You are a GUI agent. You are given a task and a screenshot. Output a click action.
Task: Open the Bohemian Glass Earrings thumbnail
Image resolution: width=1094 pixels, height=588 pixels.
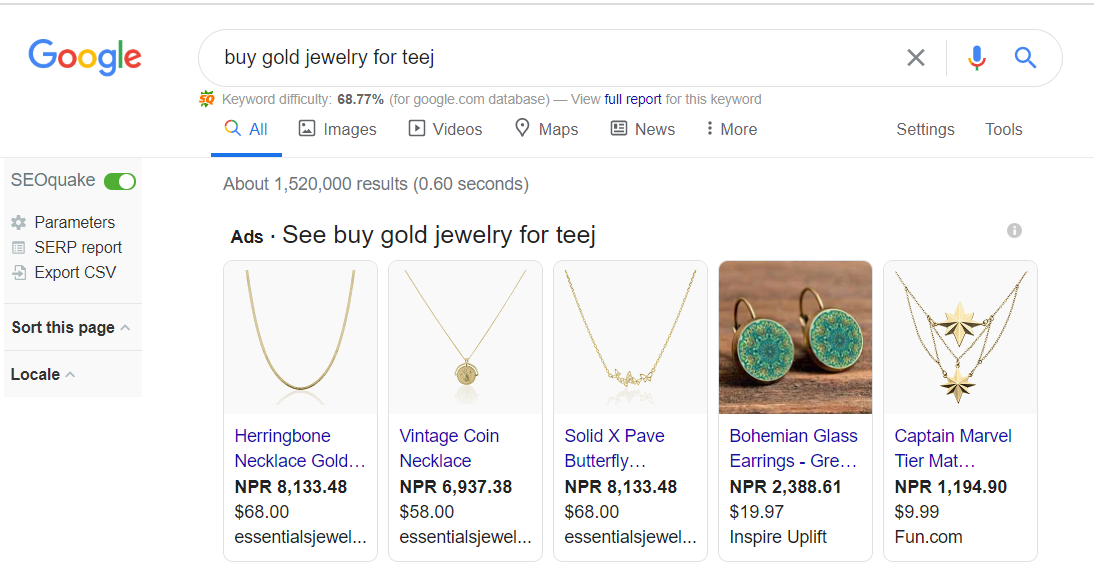coord(795,337)
